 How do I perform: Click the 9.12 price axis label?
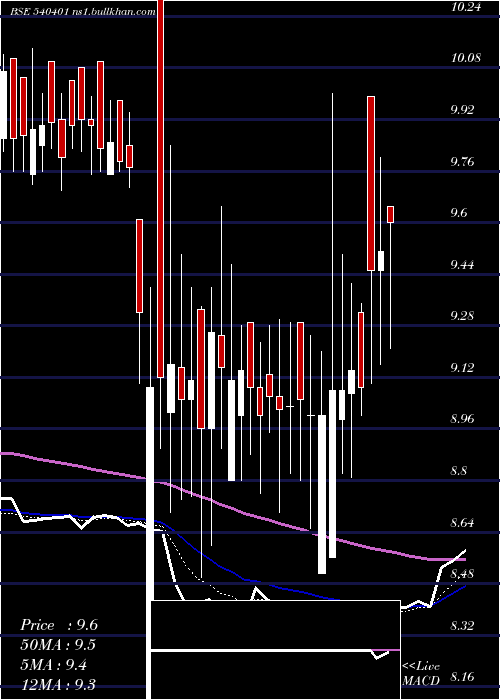tap(462, 367)
